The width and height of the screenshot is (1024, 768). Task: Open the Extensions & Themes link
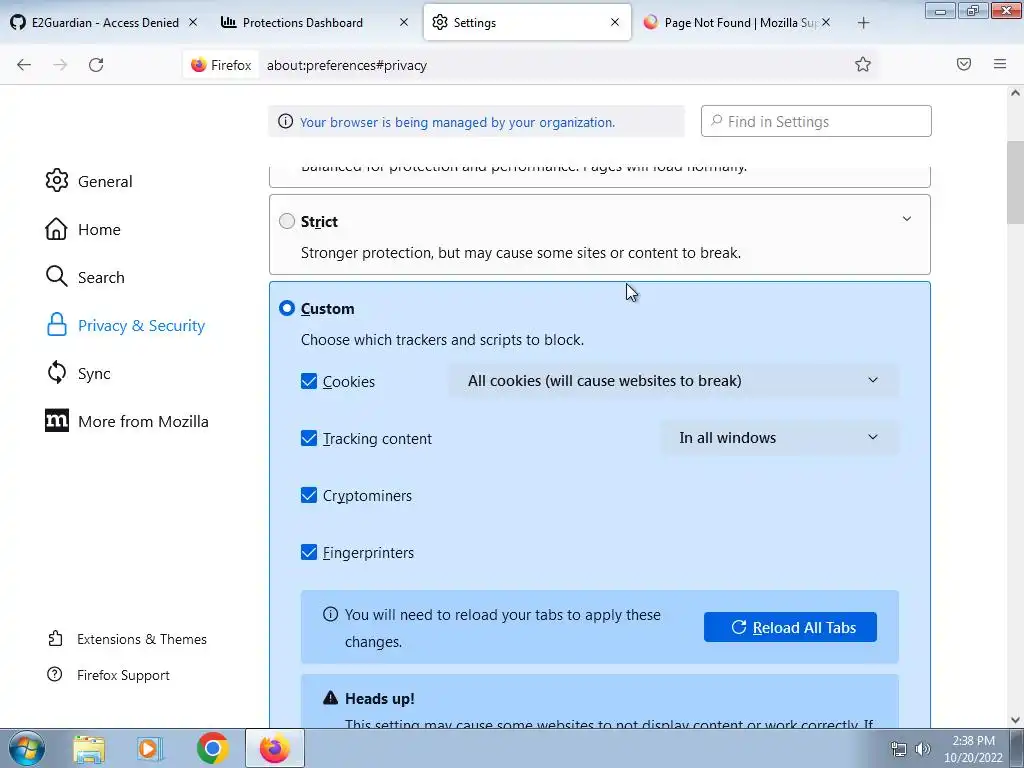[142, 639]
